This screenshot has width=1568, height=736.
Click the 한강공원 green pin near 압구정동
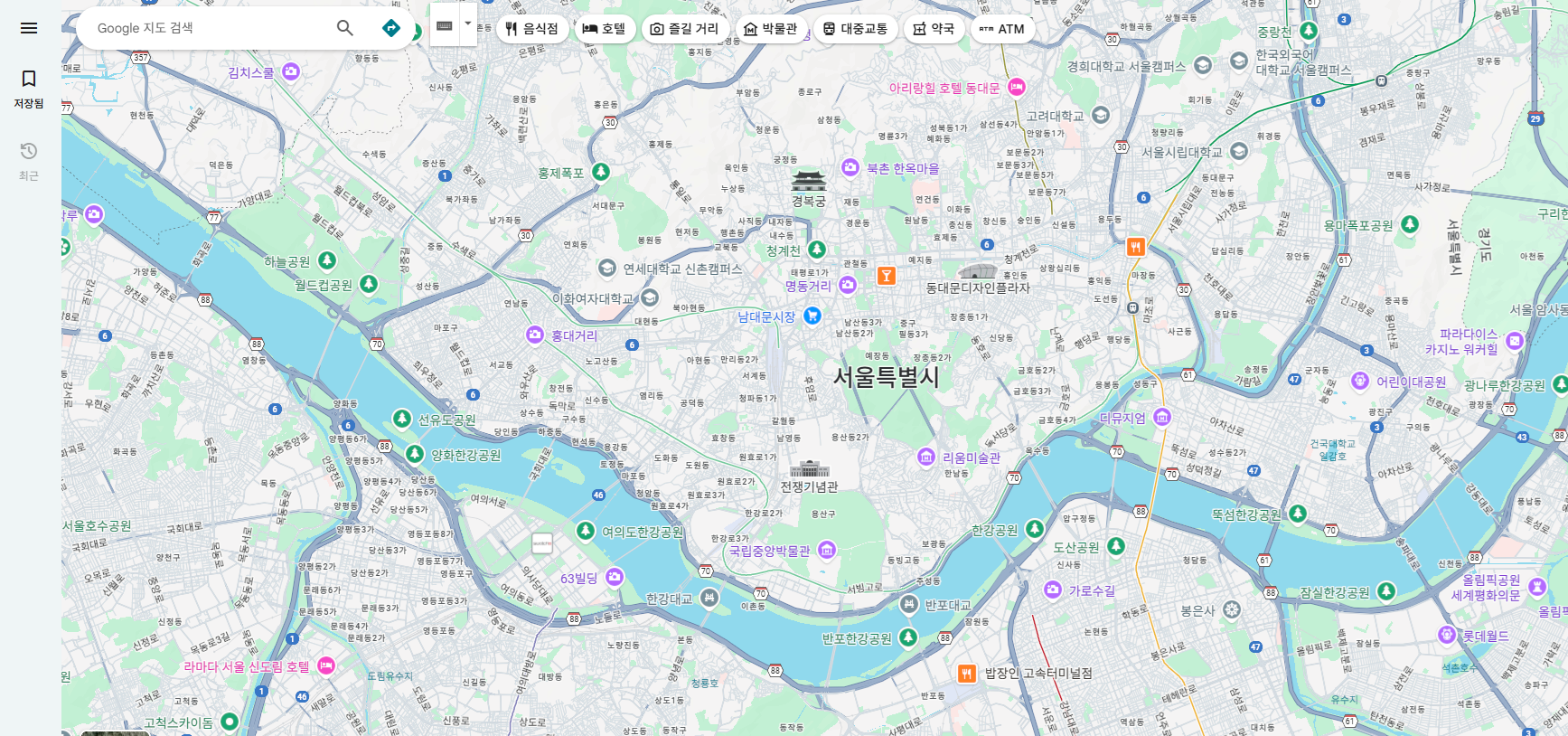pyautogui.click(x=1035, y=528)
